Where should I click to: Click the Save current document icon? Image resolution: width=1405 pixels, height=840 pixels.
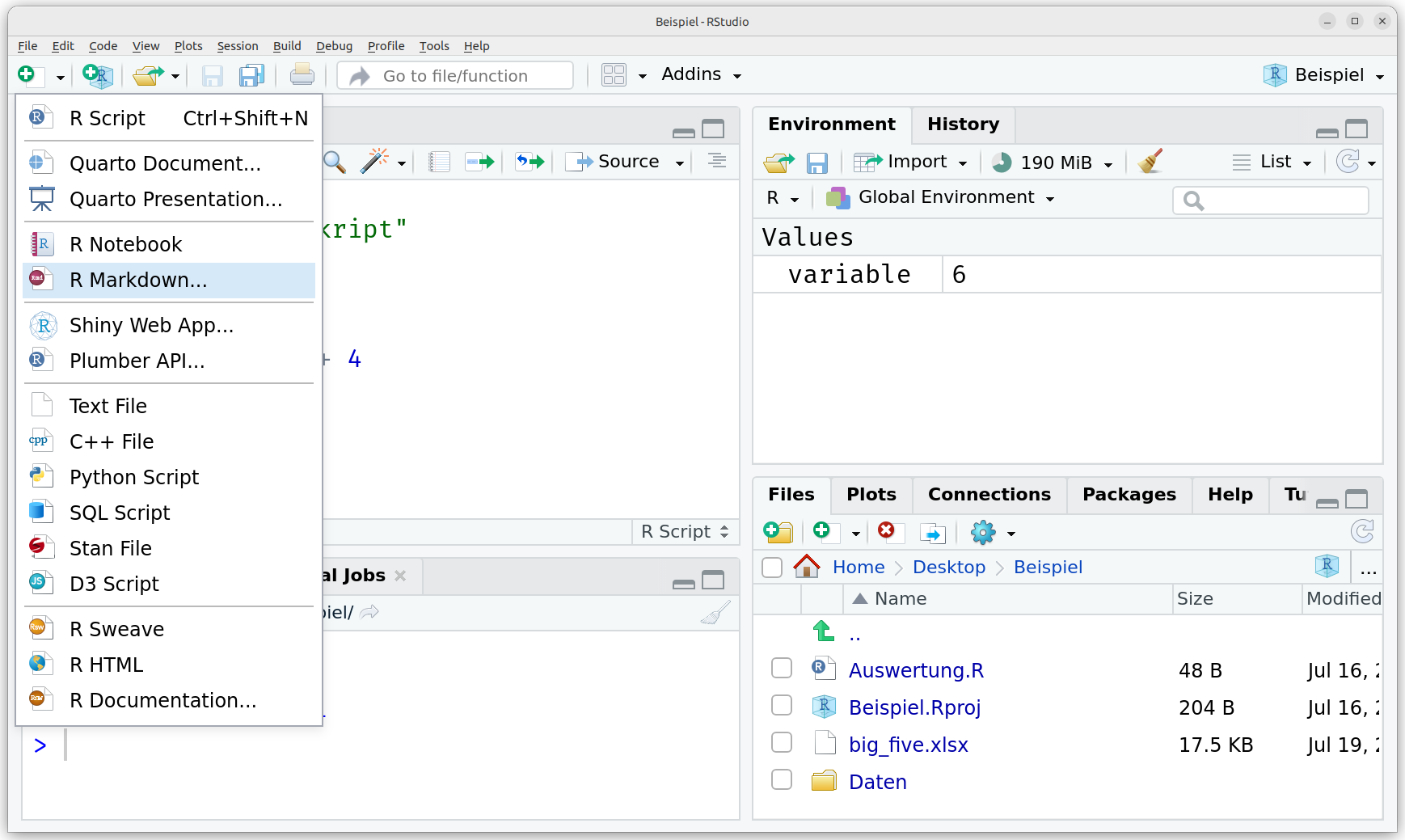coord(212,76)
